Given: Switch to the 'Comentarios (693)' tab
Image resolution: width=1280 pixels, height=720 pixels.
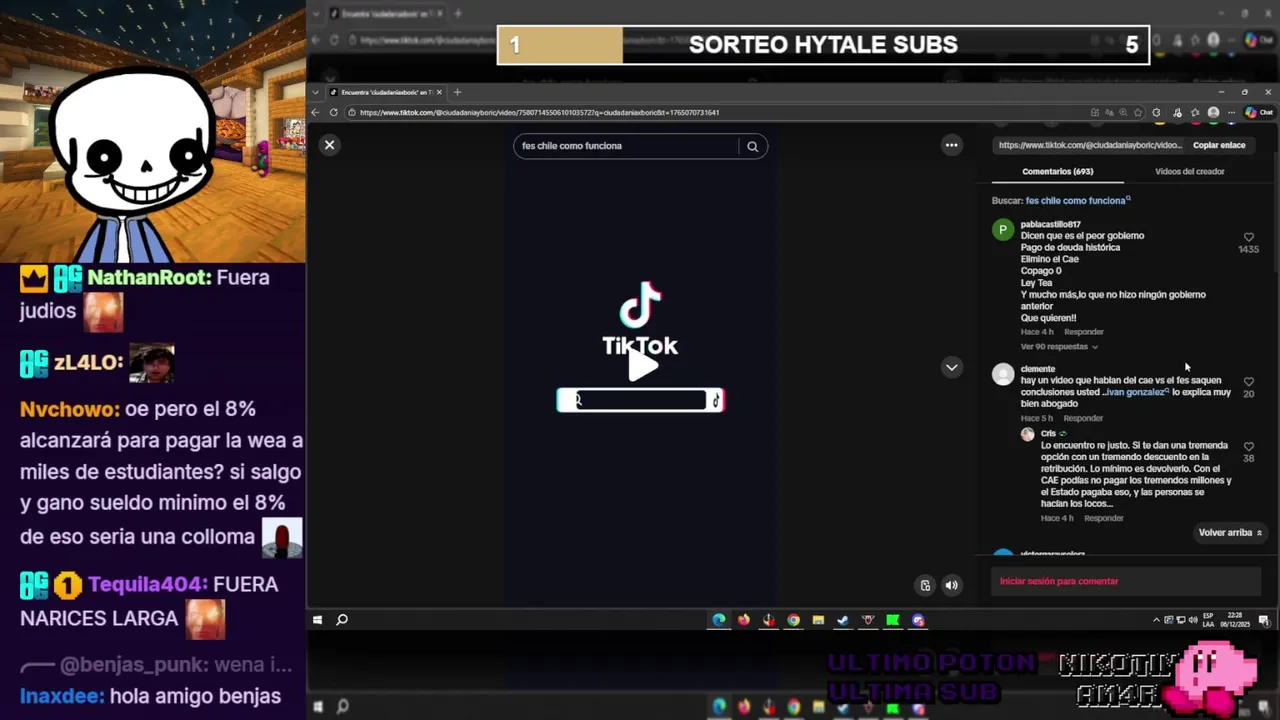Looking at the screenshot, I should click(1057, 172).
